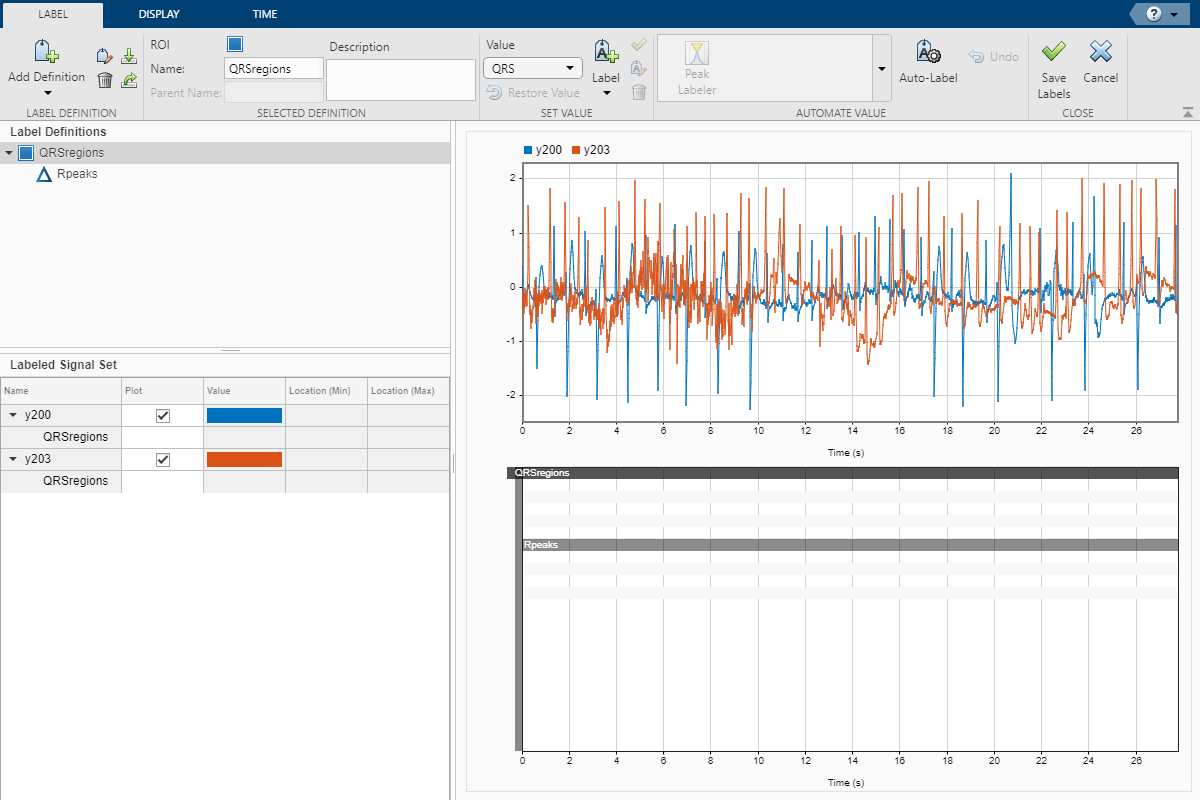Click the Undo button
1200x800 pixels.
click(x=993, y=57)
